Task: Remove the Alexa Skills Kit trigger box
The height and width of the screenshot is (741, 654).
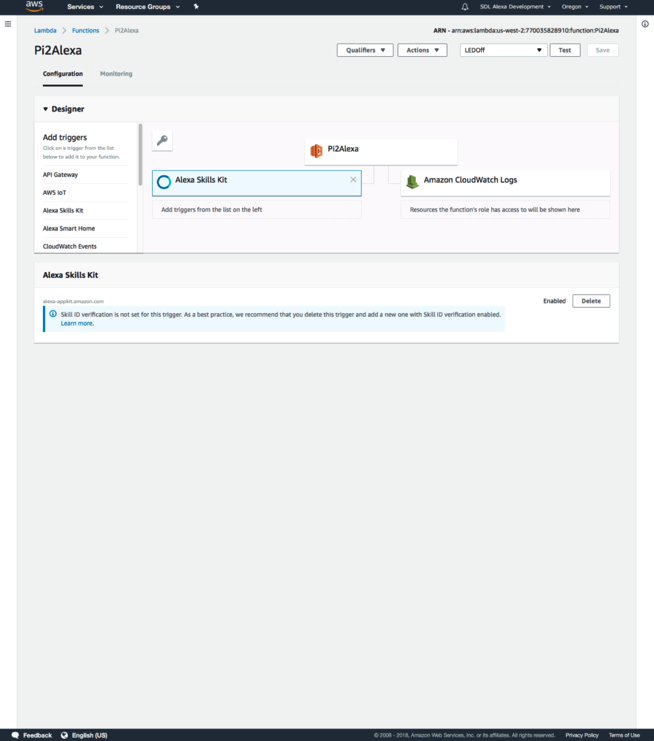Action: (x=353, y=180)
